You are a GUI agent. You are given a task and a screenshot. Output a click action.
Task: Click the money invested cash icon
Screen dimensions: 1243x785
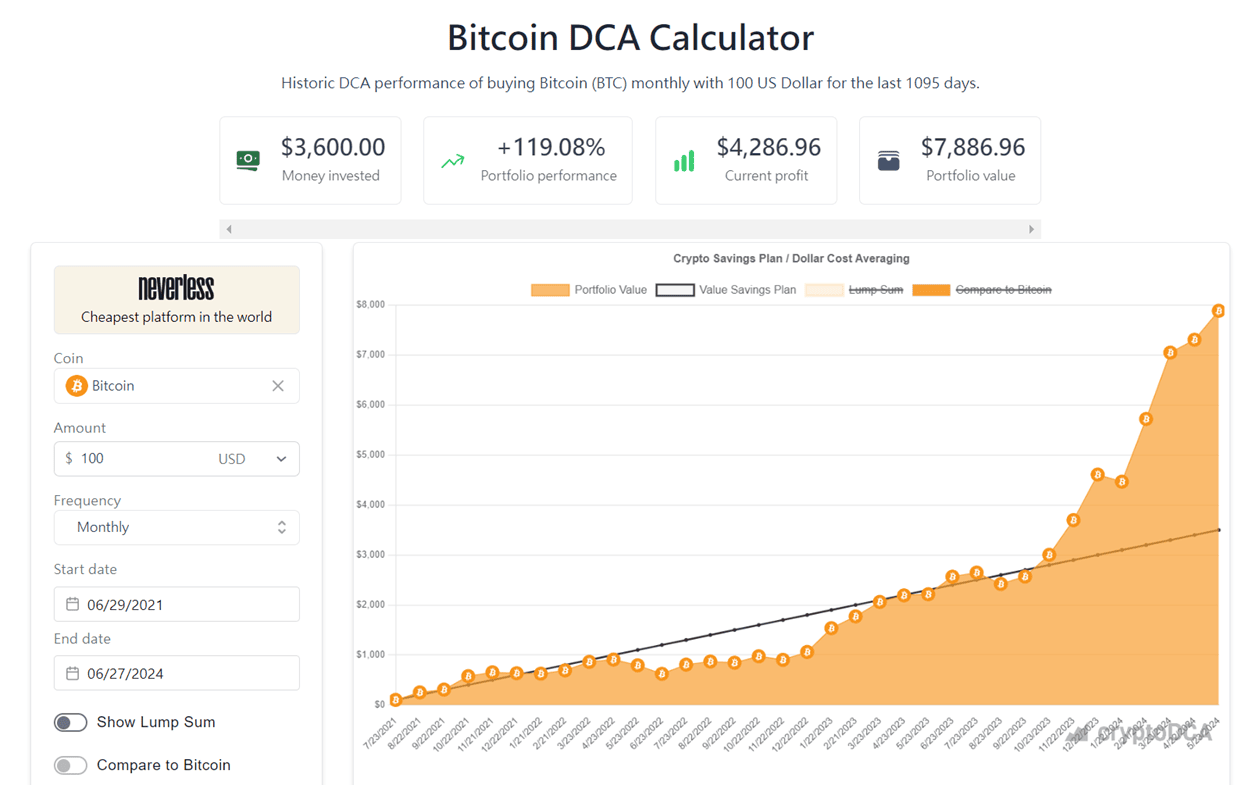tap(248, 160)
